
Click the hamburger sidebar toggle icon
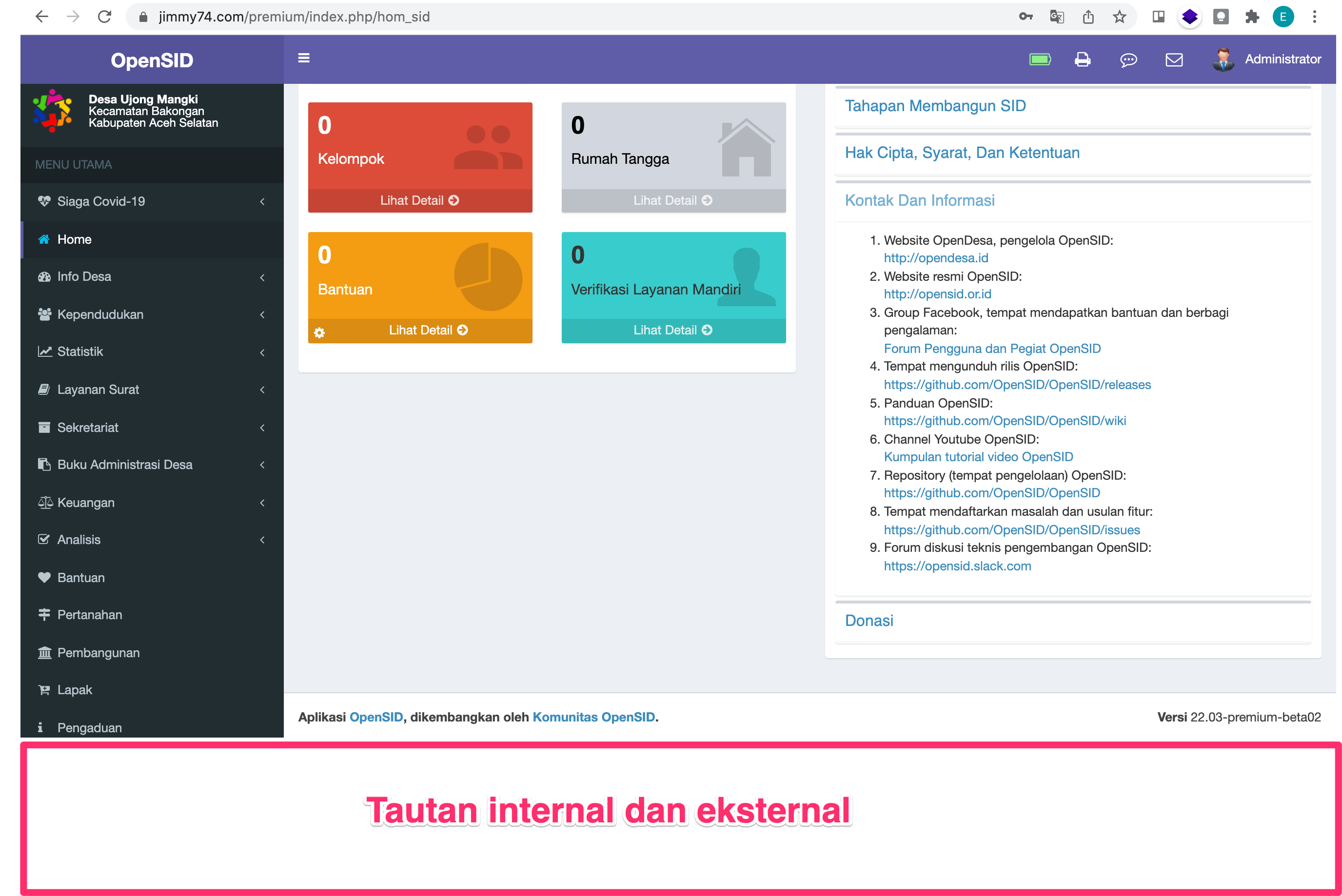pyautogui.click(x=304, y=58)
